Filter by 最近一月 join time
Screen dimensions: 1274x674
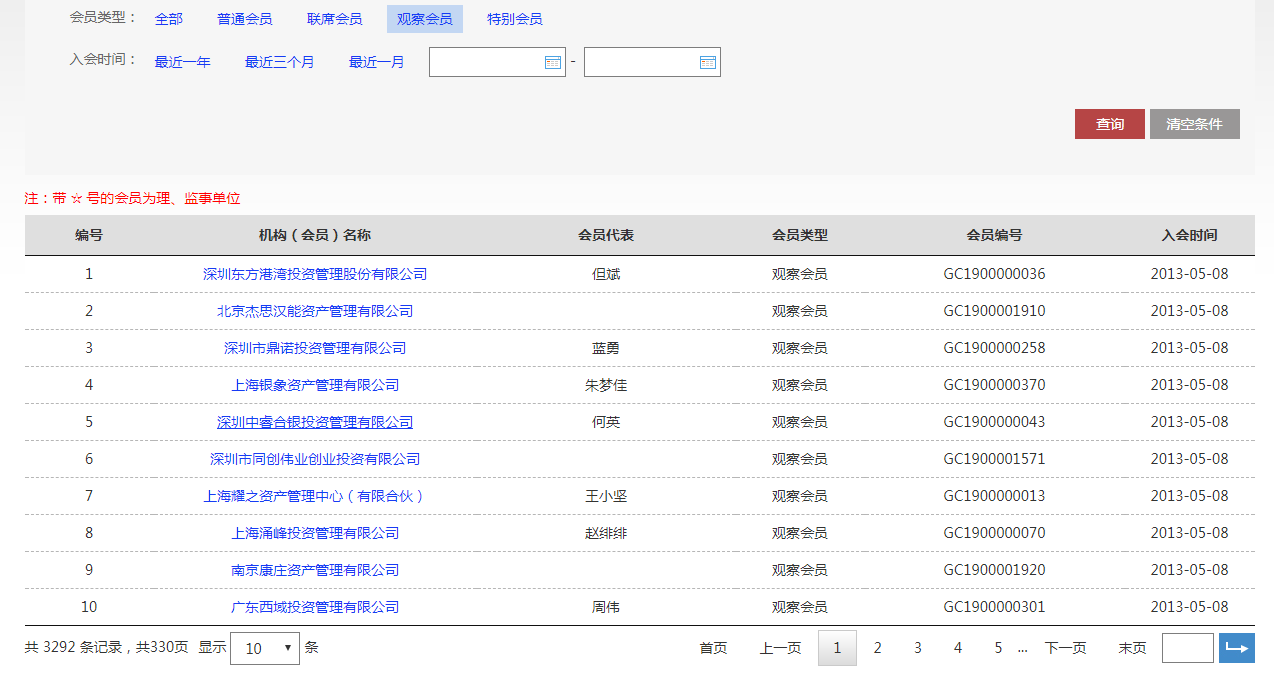[377, 62]
